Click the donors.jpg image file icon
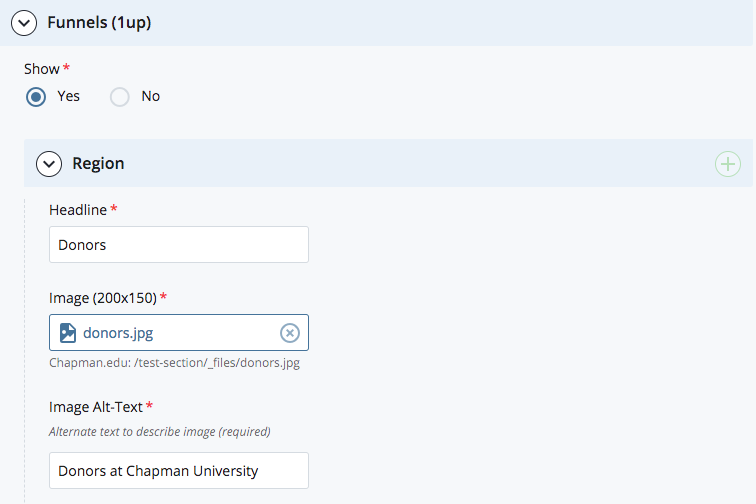756x504 pixels. point(67,333)
